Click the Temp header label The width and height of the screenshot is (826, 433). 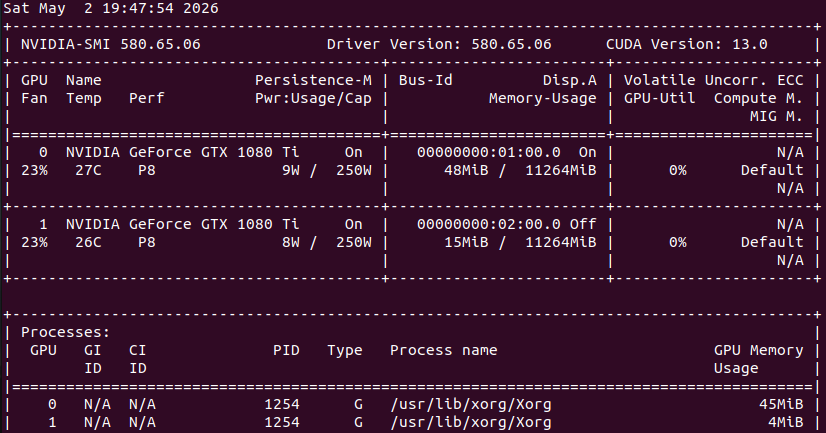(83, 99)
